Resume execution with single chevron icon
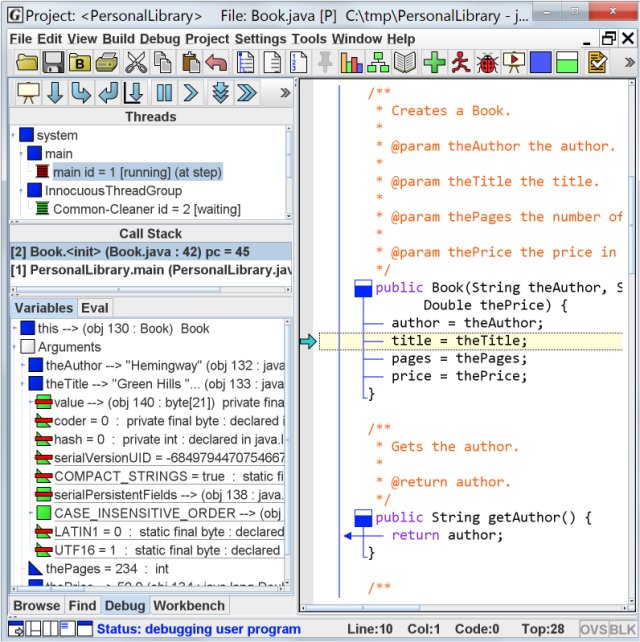 (191, 93)
